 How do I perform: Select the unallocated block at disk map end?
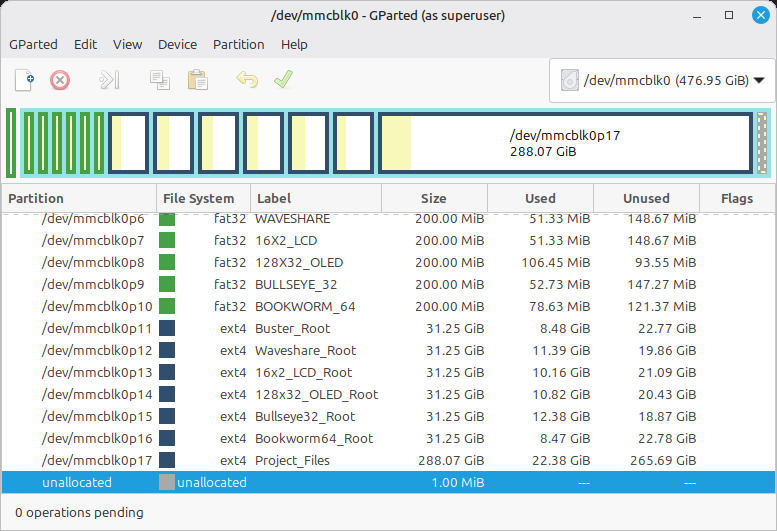click(x=762, y=143)
